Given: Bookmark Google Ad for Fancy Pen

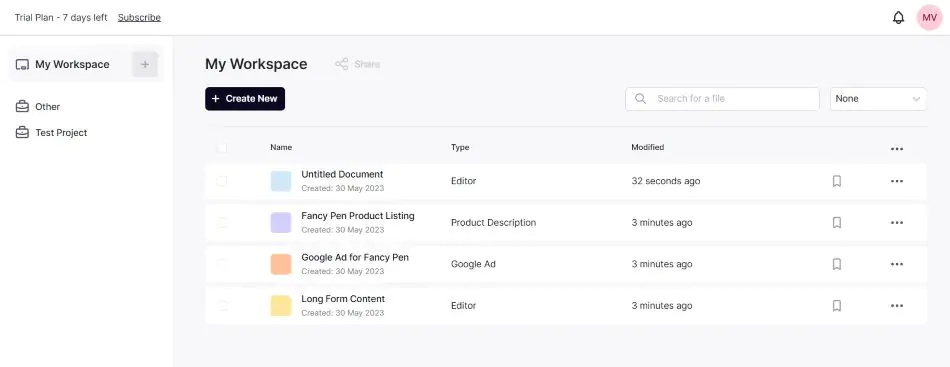Looking at the screenshot, I should [837, 264].
